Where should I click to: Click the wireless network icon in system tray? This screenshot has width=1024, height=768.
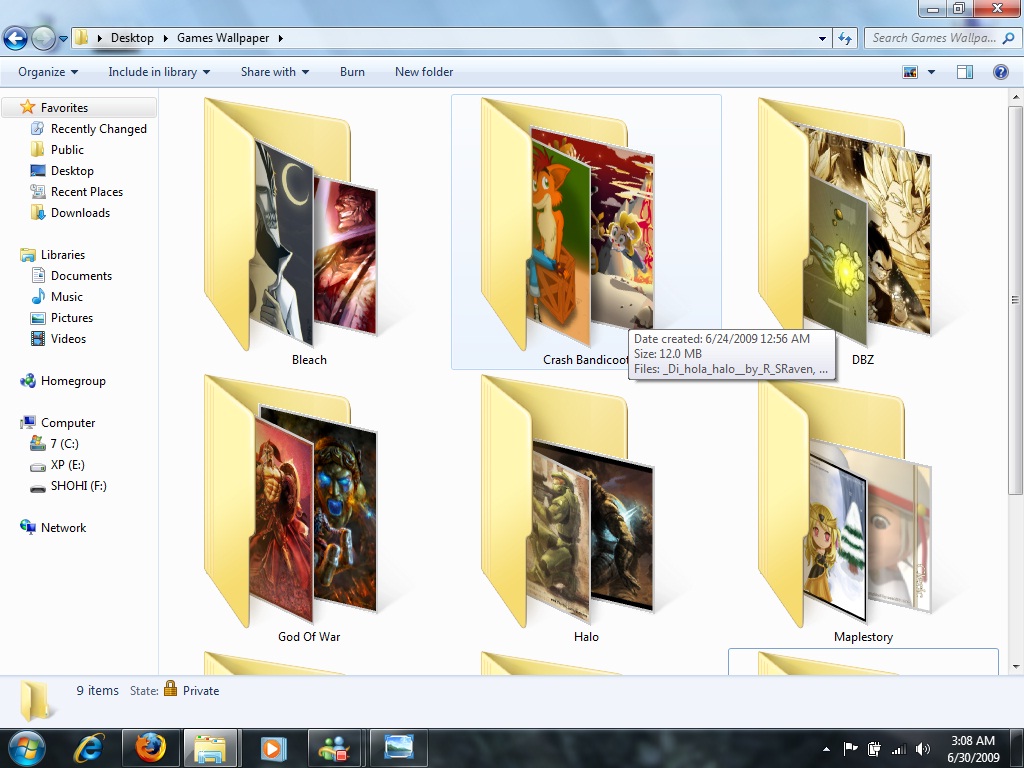(x=898, y=747)
